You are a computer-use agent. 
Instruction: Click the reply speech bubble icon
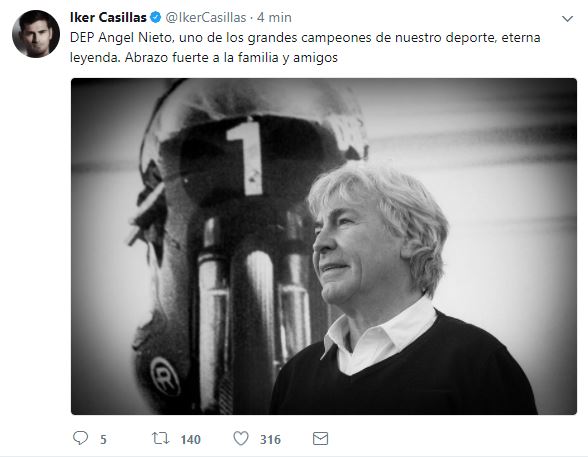(x=80, y=438)
